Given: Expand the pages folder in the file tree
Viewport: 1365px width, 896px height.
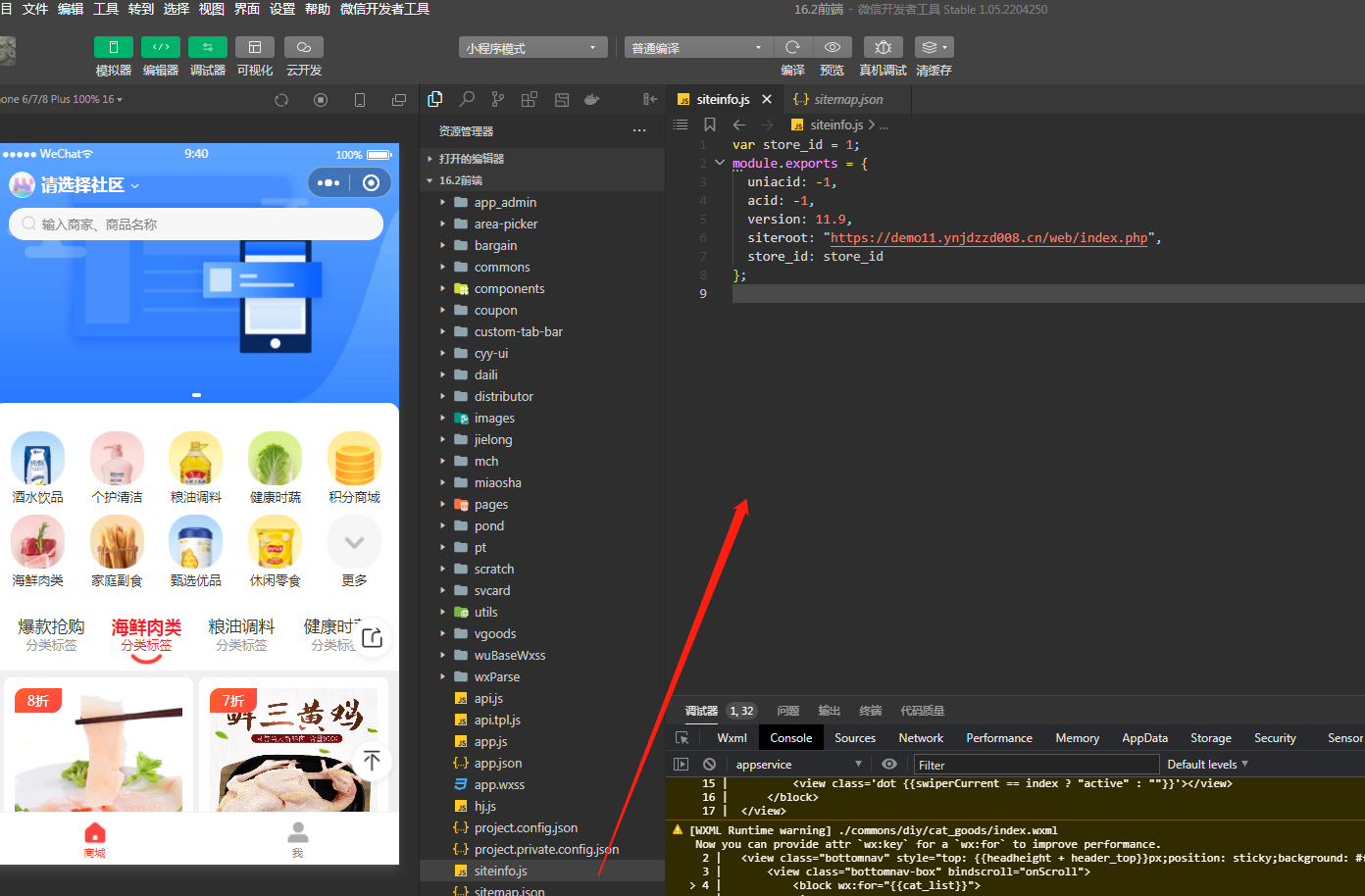Looking at the screenshot, I should coord(491,505).
